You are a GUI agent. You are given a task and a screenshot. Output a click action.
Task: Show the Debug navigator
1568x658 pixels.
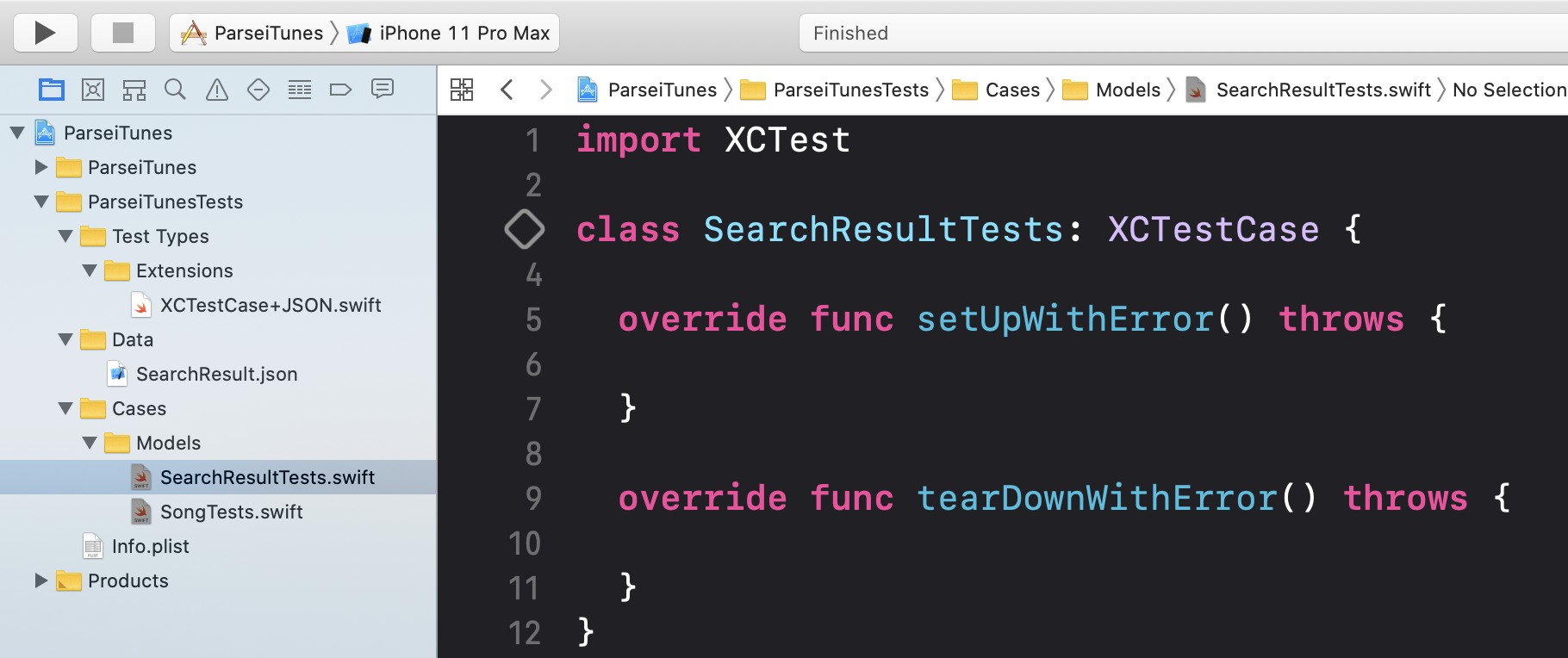[x=300, y=90]
